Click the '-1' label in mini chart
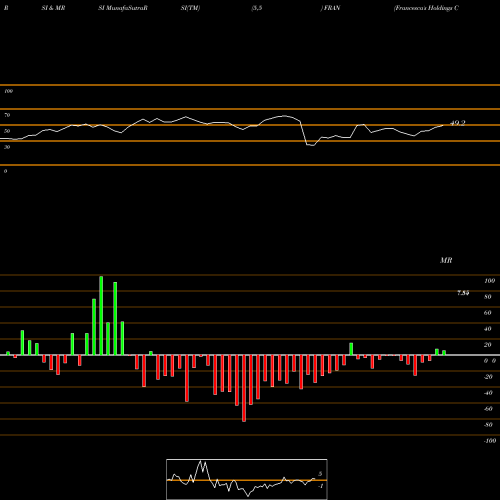Viewport: 500px width, 500px height. 321,486
